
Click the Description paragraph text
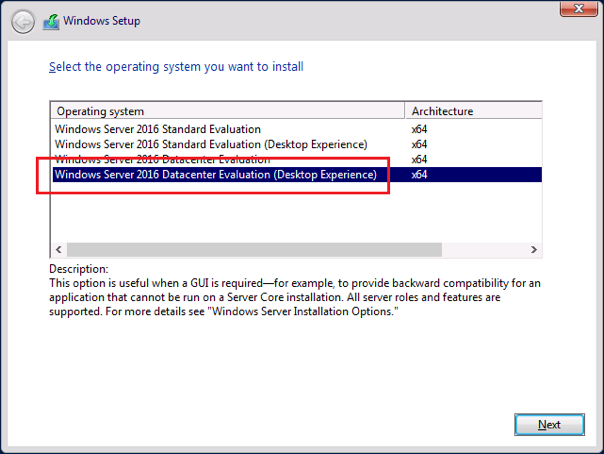coord(290,298)
